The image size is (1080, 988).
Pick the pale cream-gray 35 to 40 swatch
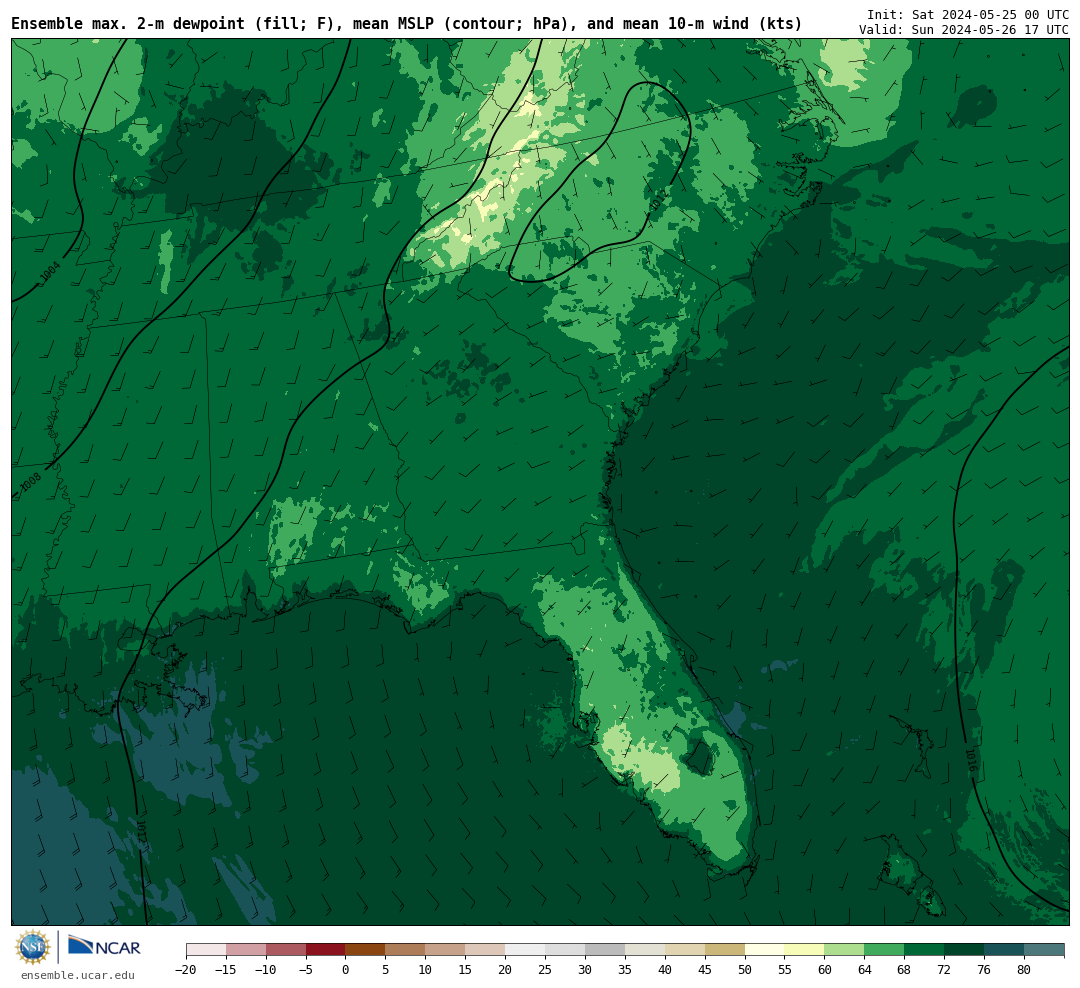point(645,950)
